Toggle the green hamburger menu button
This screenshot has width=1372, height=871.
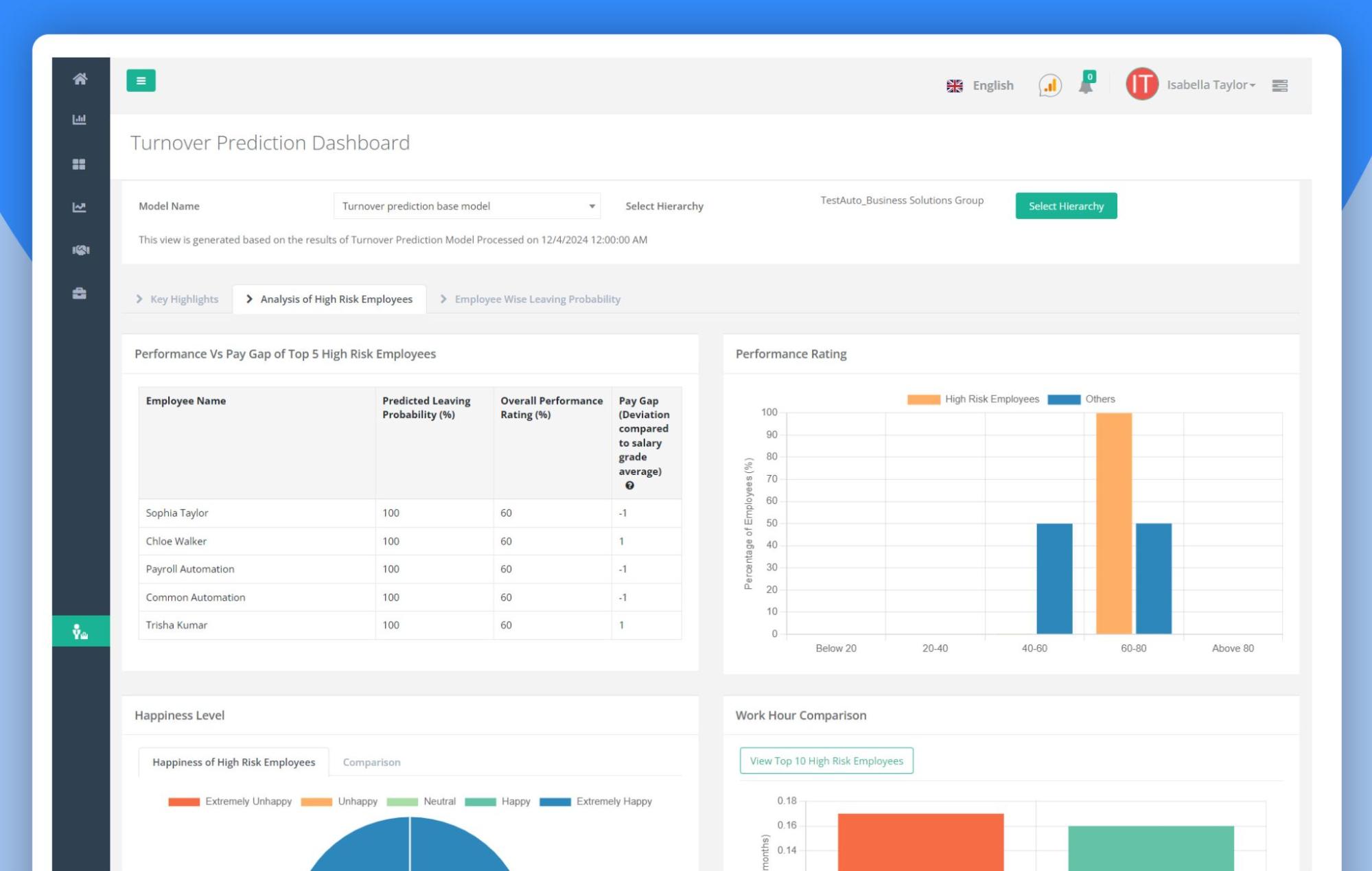(141, 80)
